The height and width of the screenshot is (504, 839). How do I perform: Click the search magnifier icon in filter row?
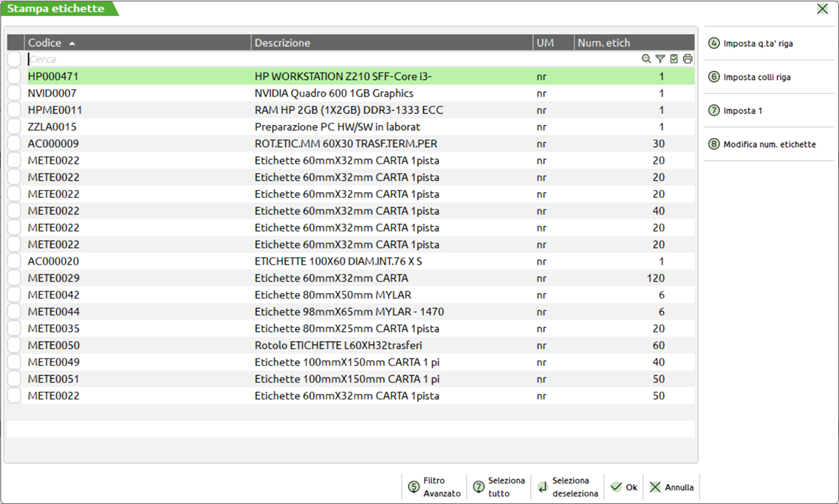(647, 60)
